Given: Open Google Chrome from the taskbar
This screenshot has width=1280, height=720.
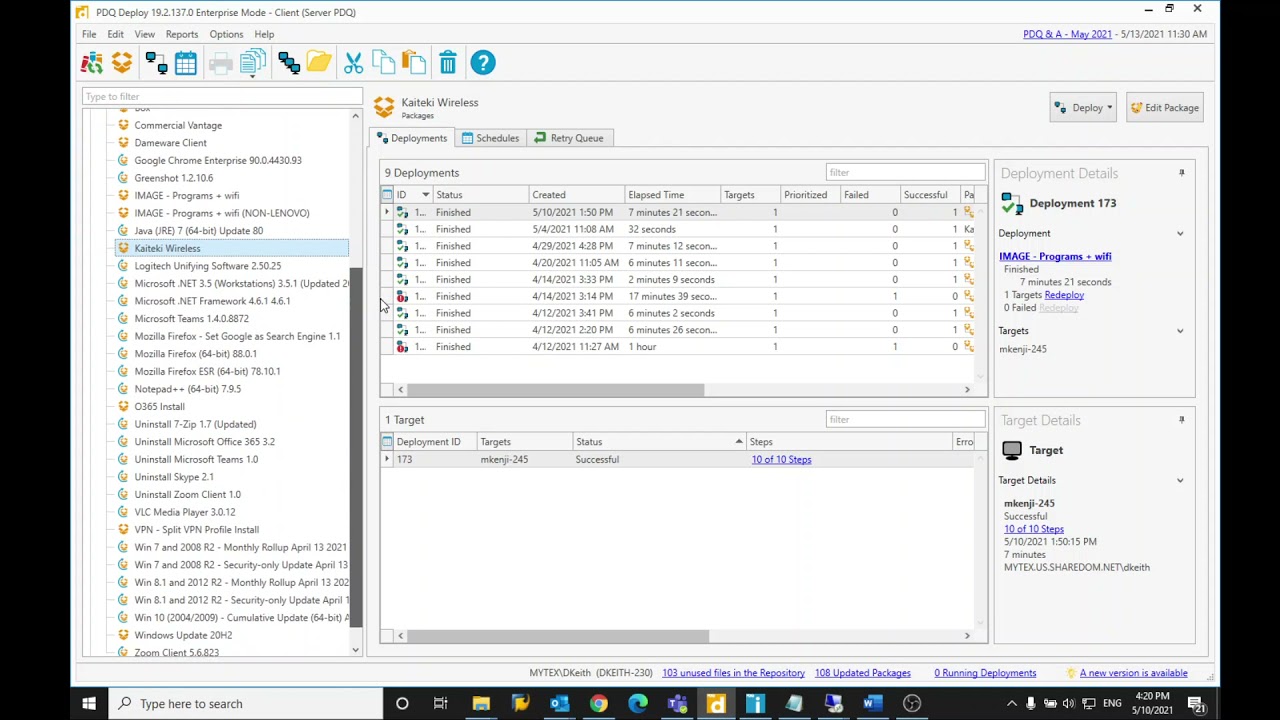Looking at the screenshot, I should click(598, 704).
